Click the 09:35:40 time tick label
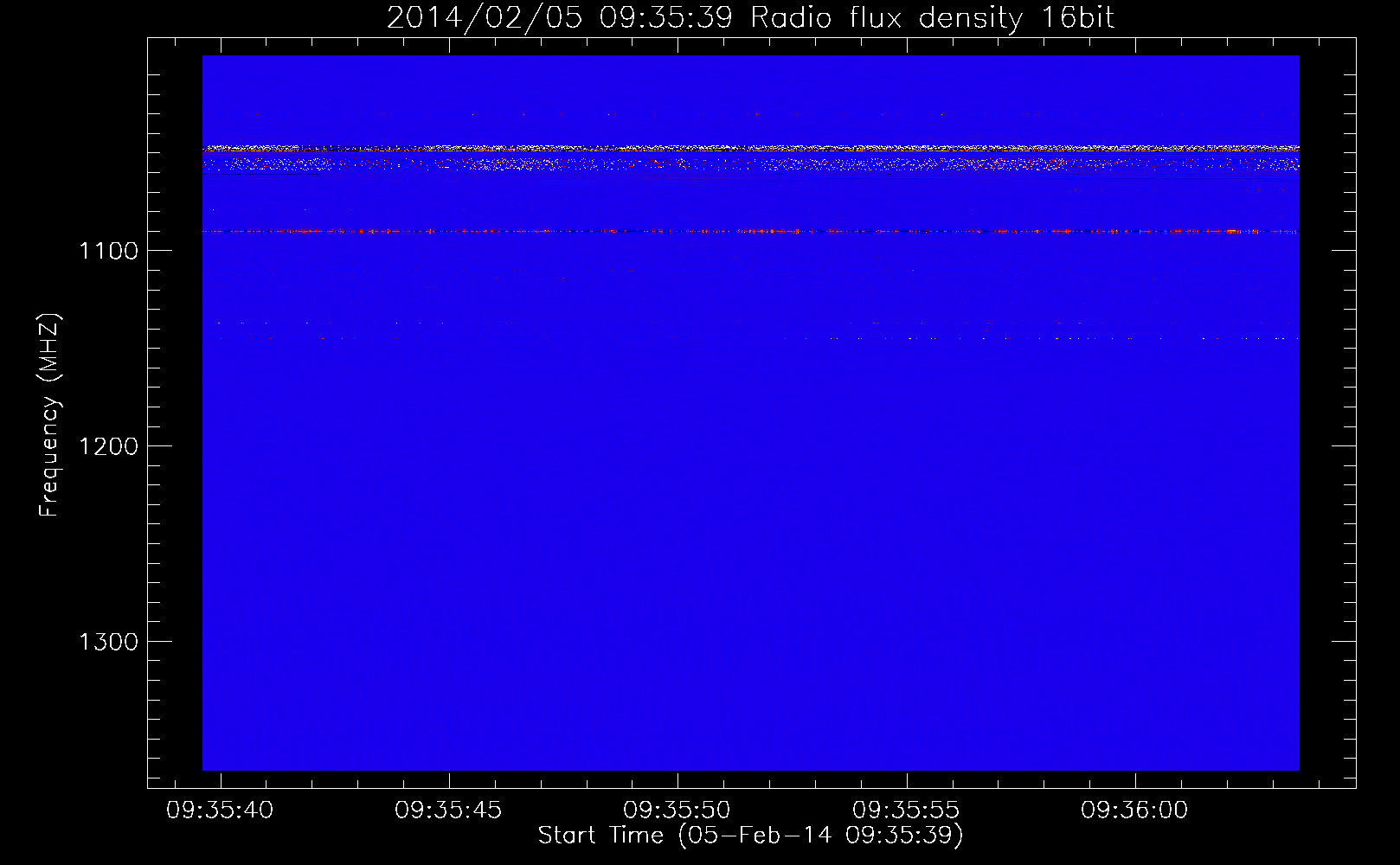The height and width of the screenshot is (865, 1400). (x=220, y=811)
